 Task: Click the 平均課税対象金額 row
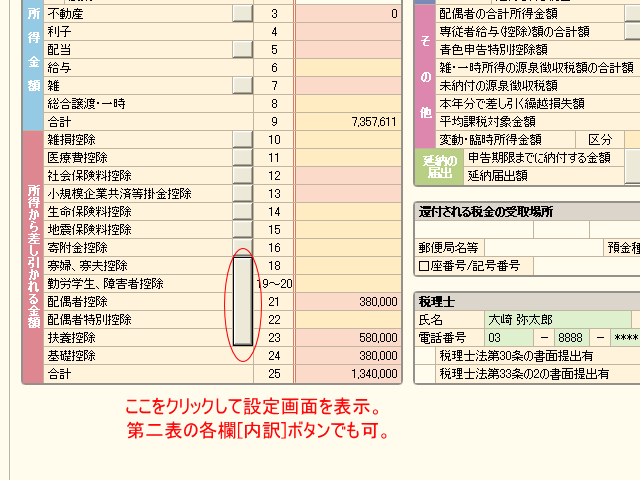(x=538, y=121)
